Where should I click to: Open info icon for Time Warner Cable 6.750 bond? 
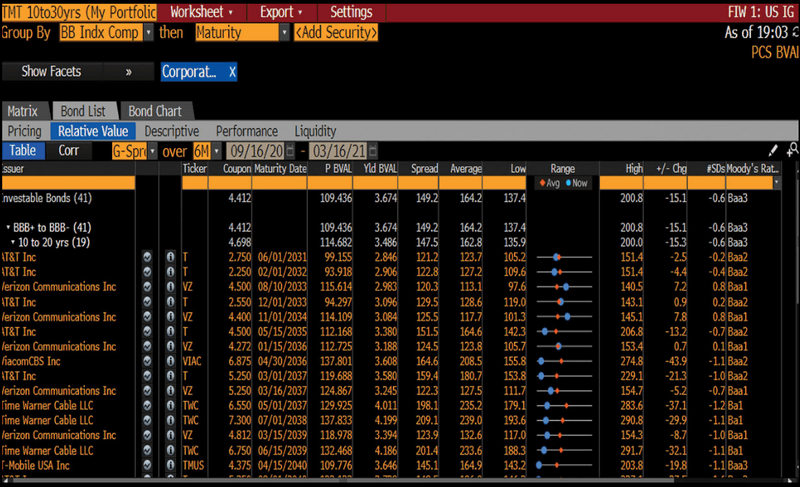pyautogui.click(x=170, y=450)
